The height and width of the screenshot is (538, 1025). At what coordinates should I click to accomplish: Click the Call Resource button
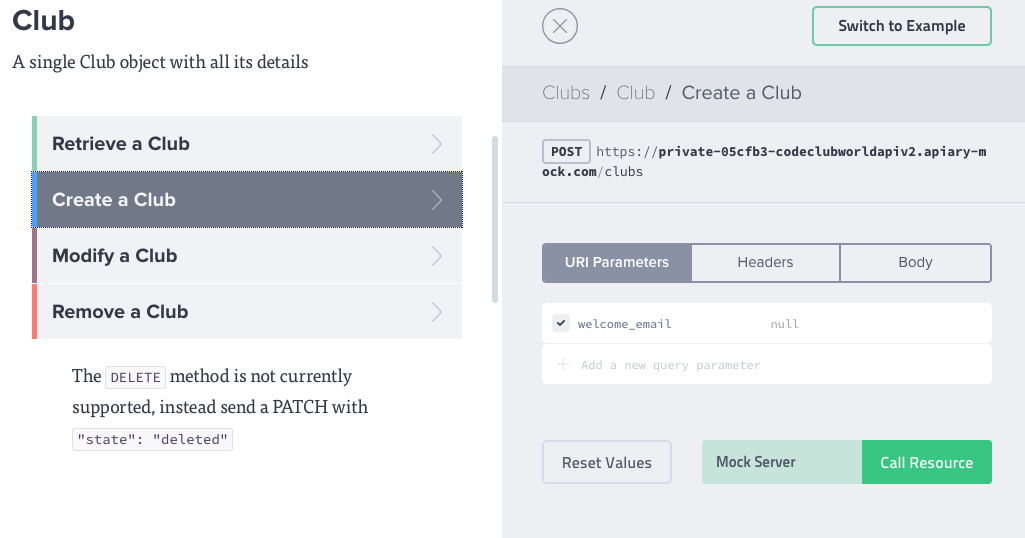coord(926,463)
